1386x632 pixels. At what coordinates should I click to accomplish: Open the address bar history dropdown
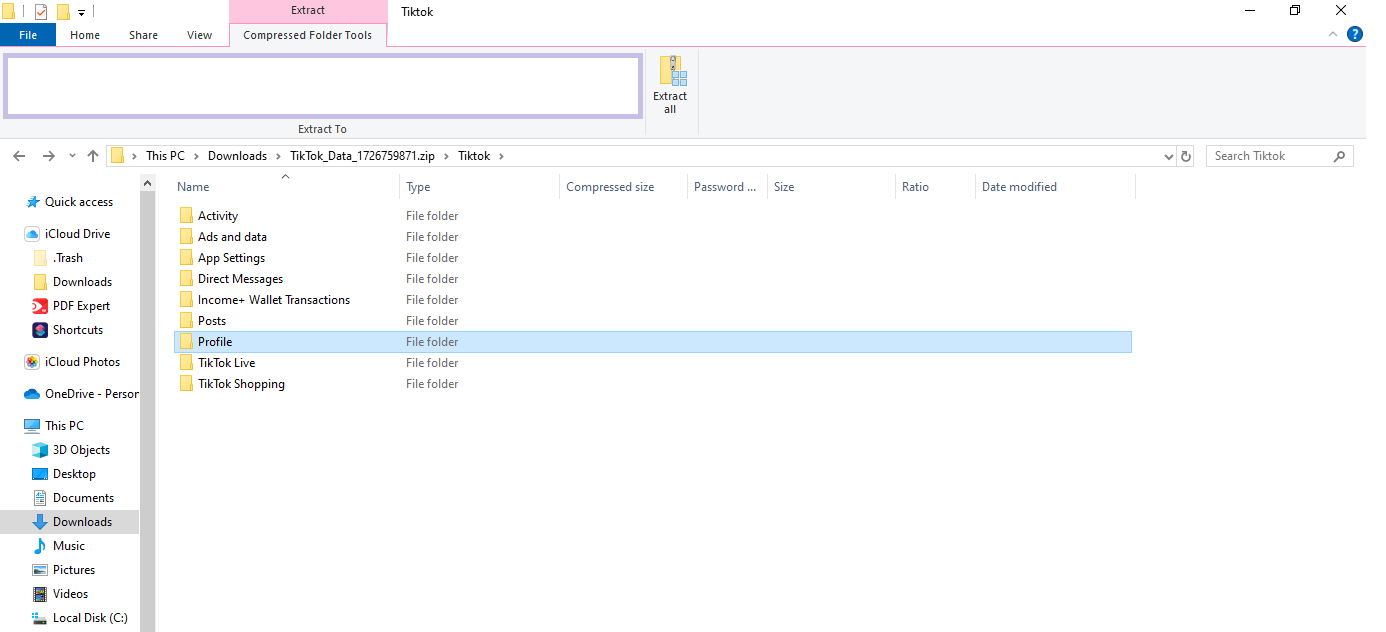tap(1169, 156)
